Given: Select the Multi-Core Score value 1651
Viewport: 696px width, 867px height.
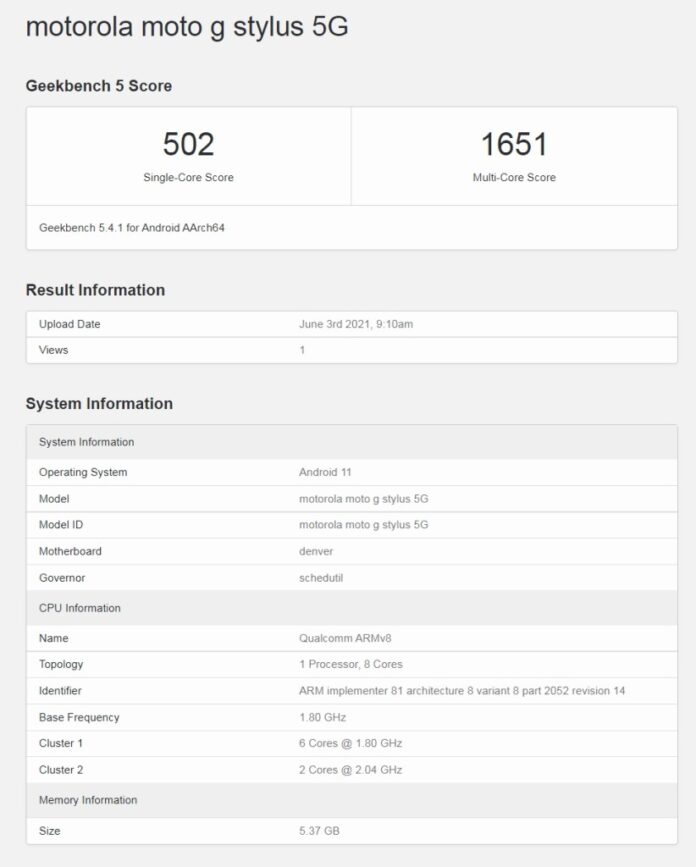Looking at the screenshot, I should pos(514,145).
